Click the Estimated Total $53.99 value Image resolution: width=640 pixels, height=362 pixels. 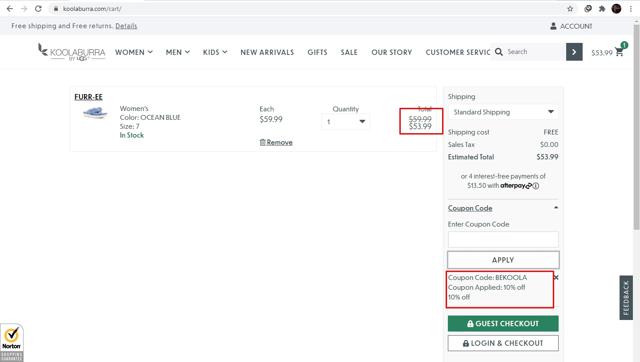tap(547, 157)
